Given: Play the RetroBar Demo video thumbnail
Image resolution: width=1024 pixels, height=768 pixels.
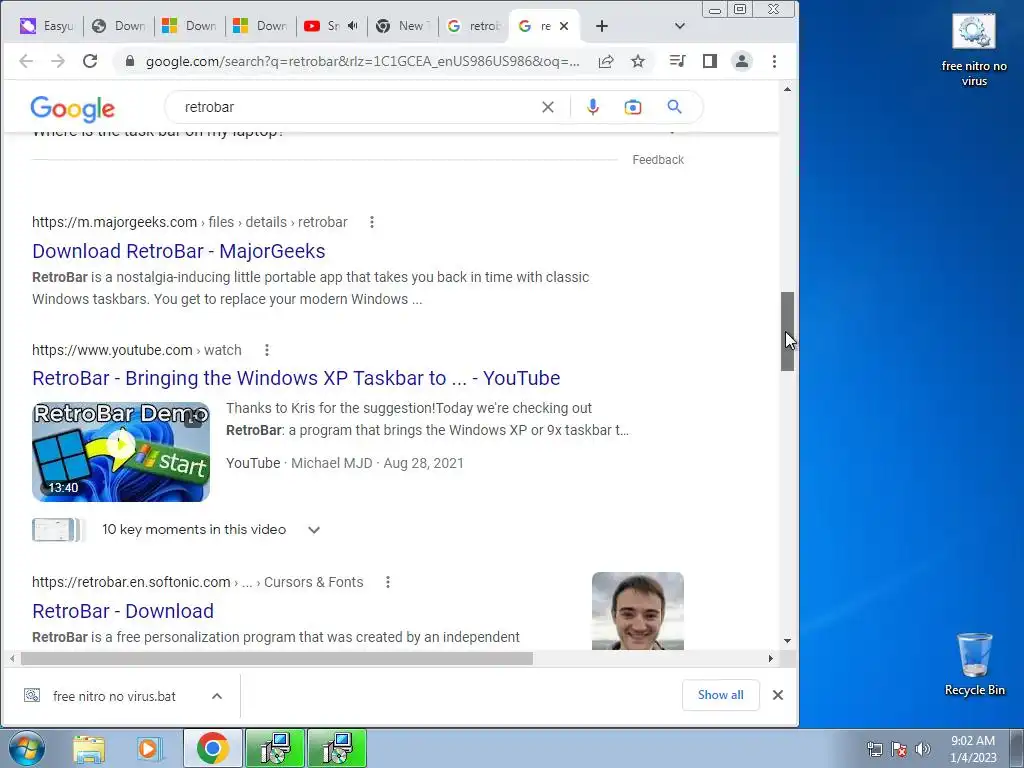Looking at the screenshot, I should (x=121, y=452).
